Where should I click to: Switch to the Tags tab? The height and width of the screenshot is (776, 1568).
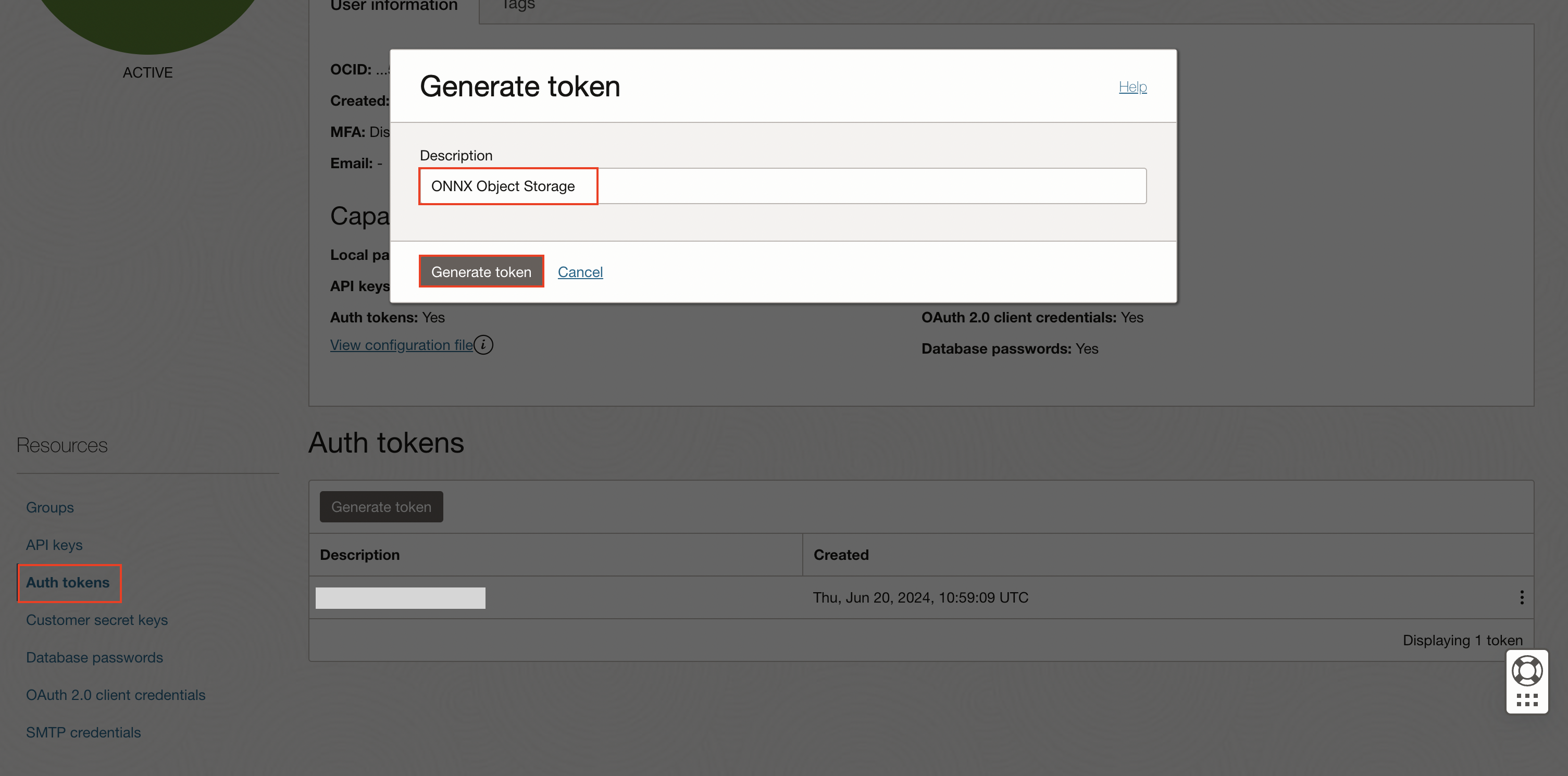[518, 5]
